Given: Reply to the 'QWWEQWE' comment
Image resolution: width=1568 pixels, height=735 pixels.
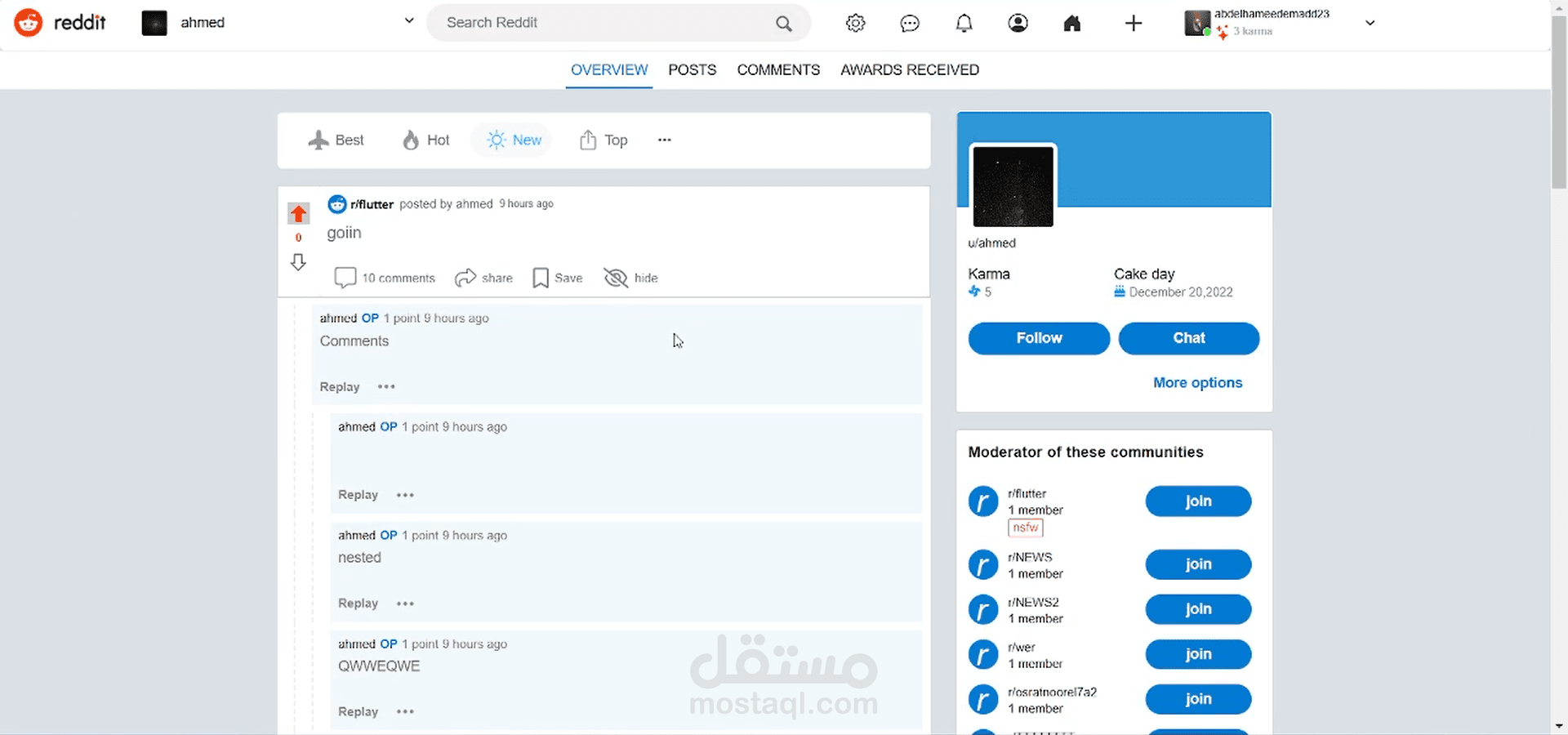Looking at the screenshot, I should (358, 712).
